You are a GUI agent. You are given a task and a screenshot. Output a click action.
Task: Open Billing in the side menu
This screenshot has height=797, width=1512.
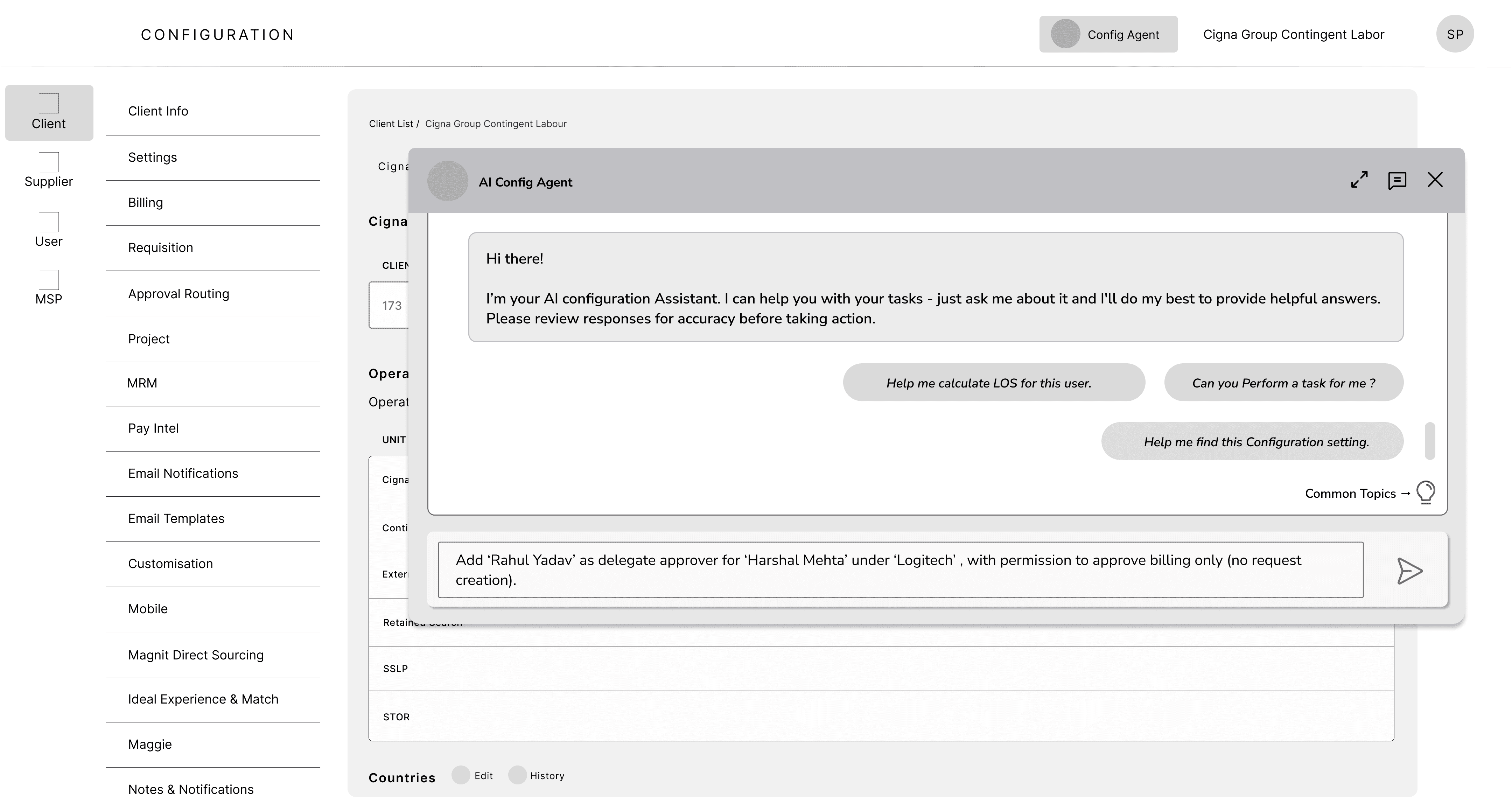(146, 202)
